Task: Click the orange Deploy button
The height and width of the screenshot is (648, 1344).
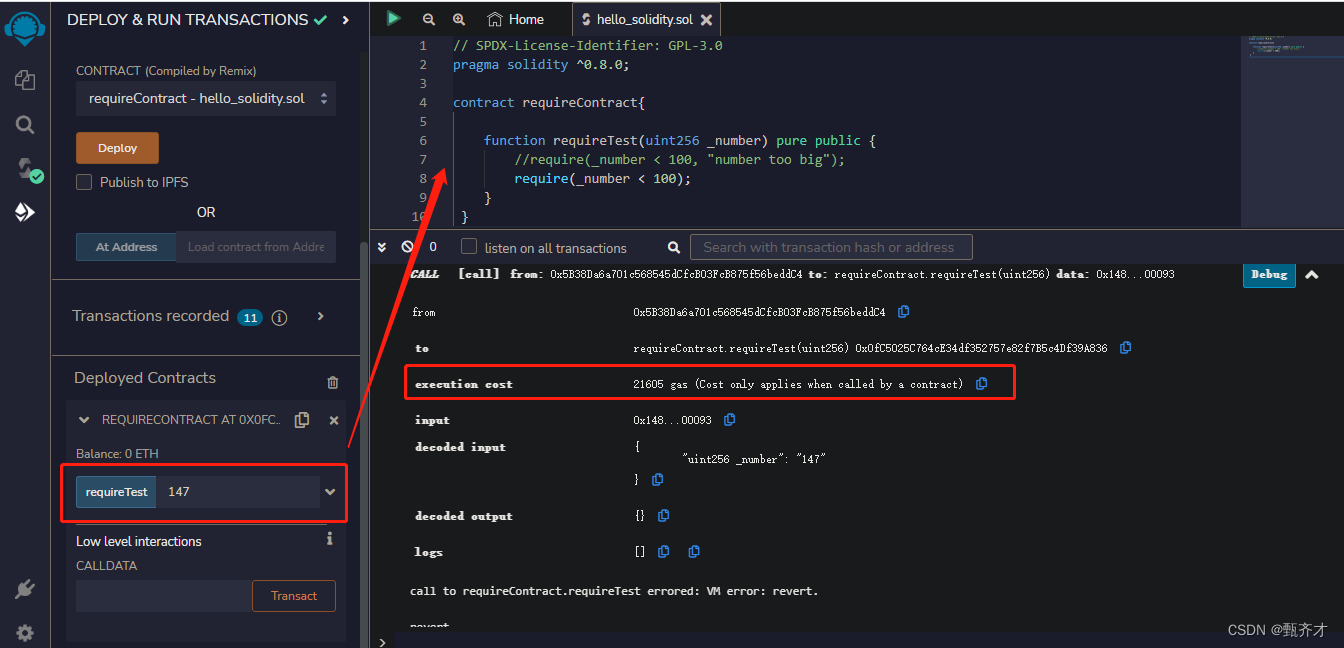Action: (117, 148)
